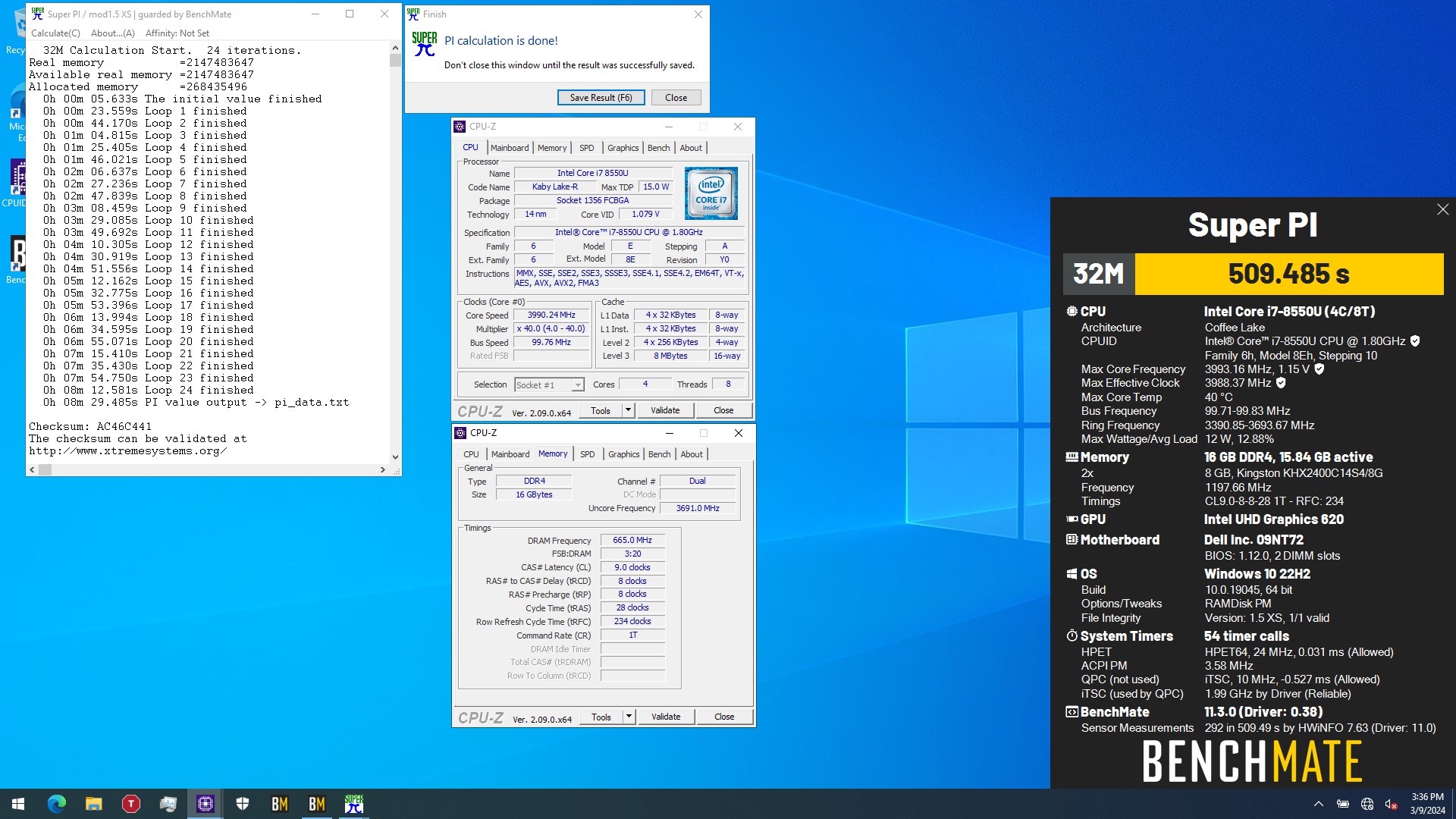Click the Max Core Frequency verified badge

pos(1319,369)
